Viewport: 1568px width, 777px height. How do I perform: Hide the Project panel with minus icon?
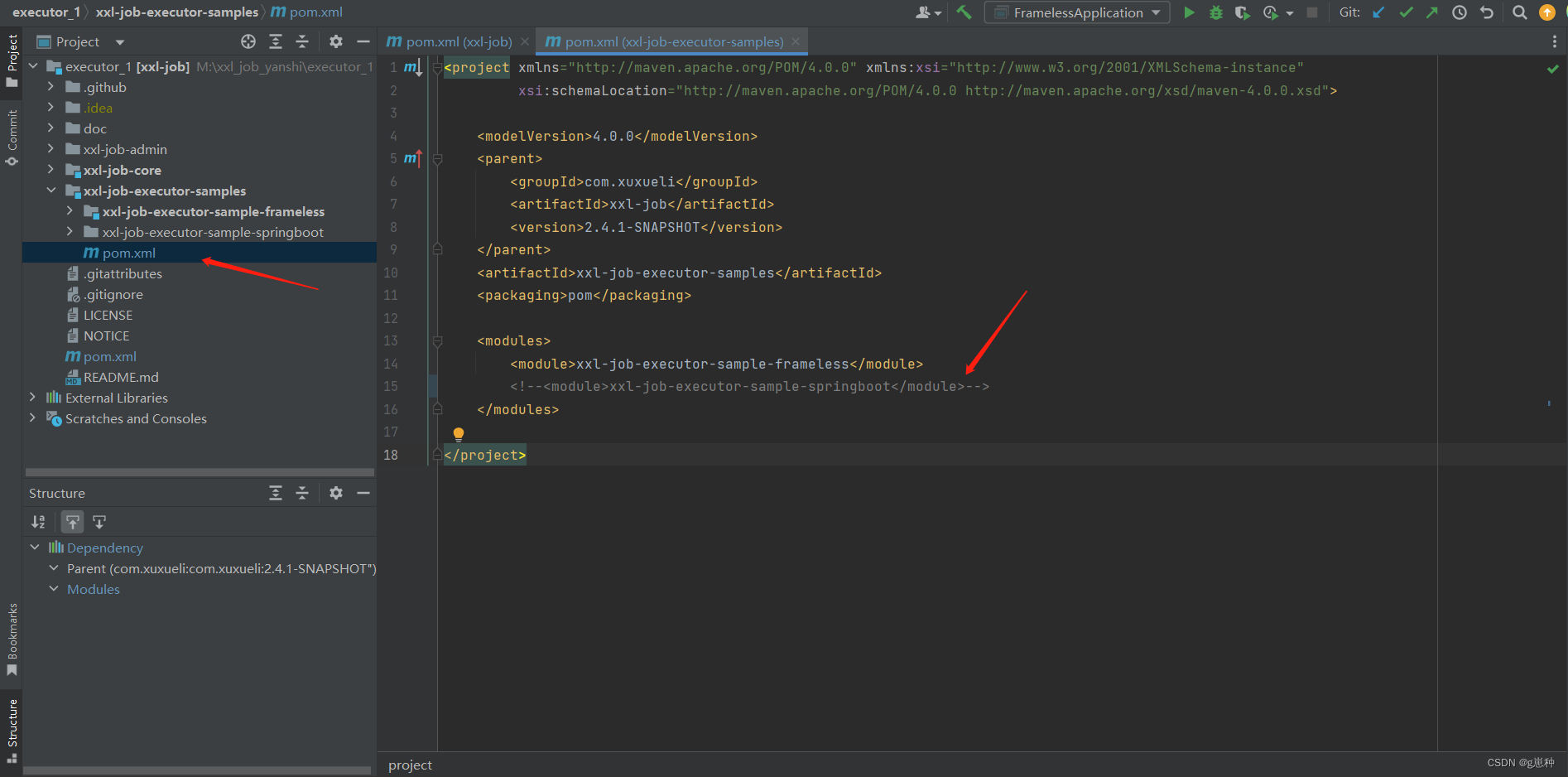363,41
